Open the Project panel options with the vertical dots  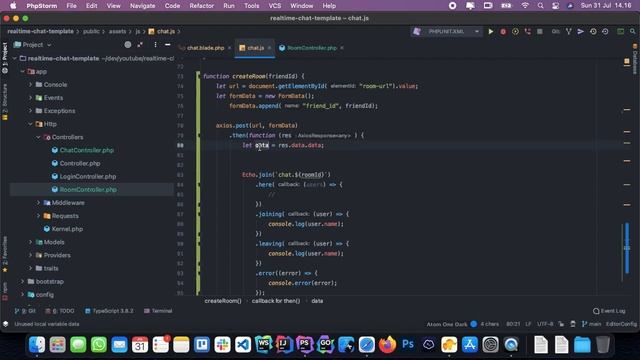tap(155, 44)
